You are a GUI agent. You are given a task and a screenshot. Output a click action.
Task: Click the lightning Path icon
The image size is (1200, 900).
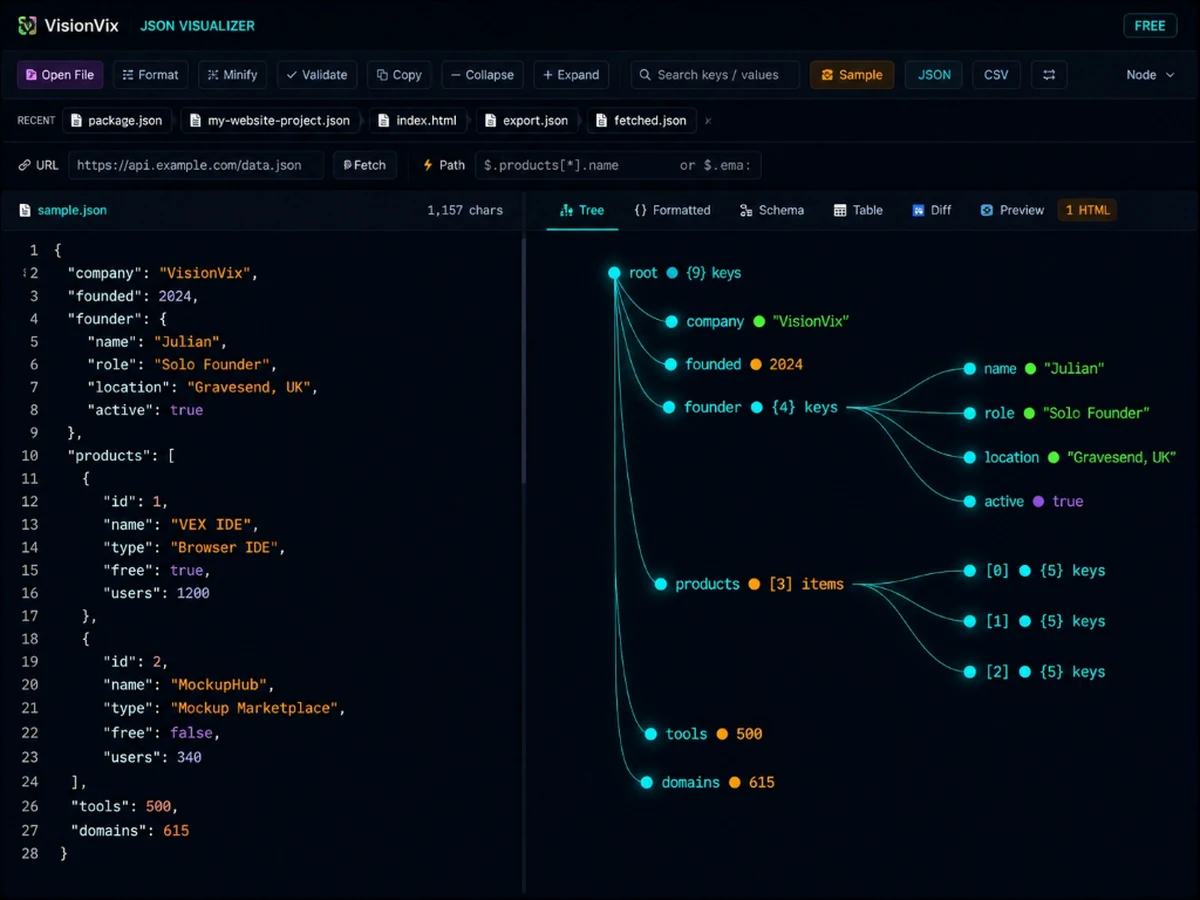coord(428,165)
